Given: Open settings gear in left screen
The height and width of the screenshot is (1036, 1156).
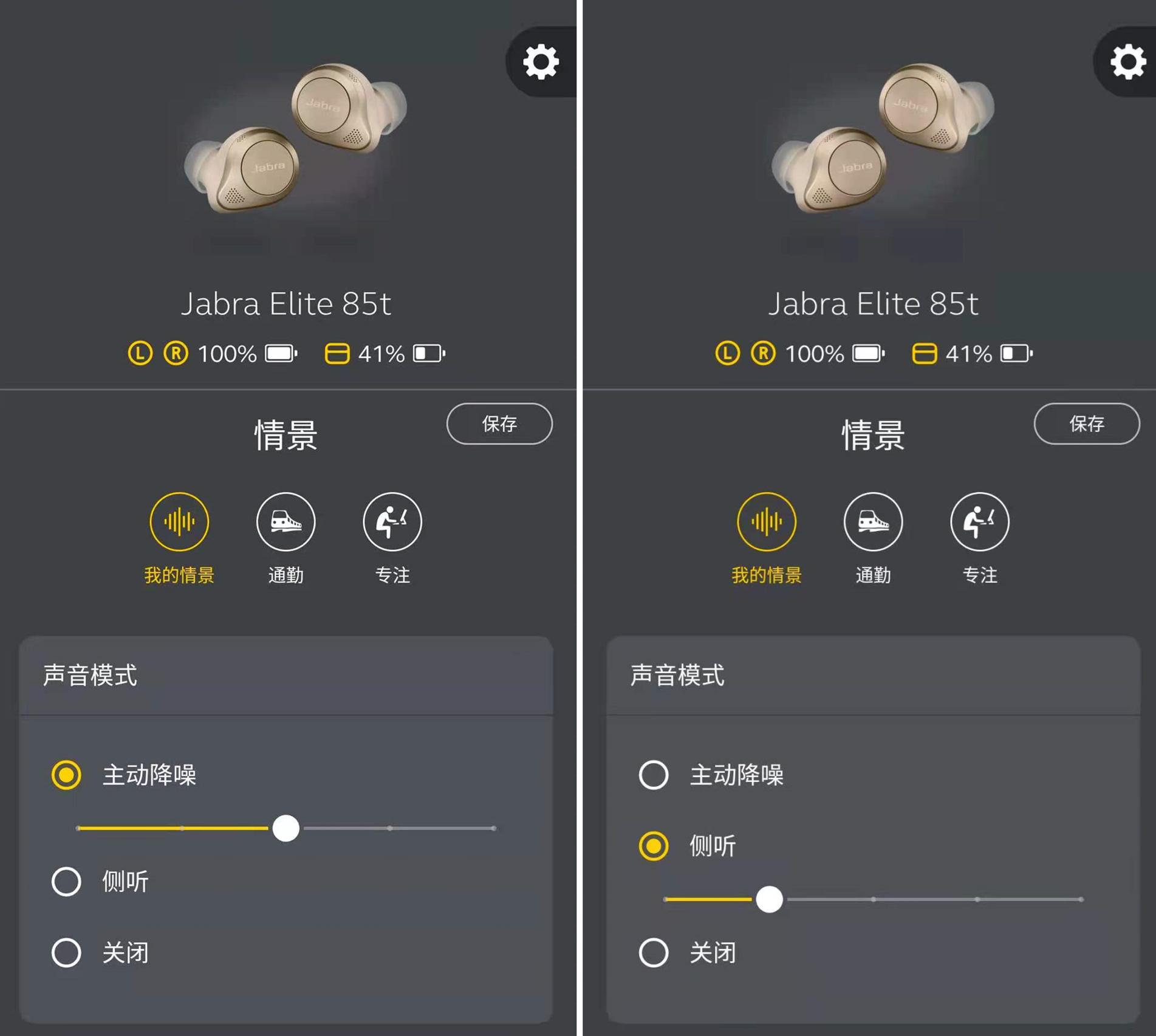Looking at the screenshot, I should [541, 62].
